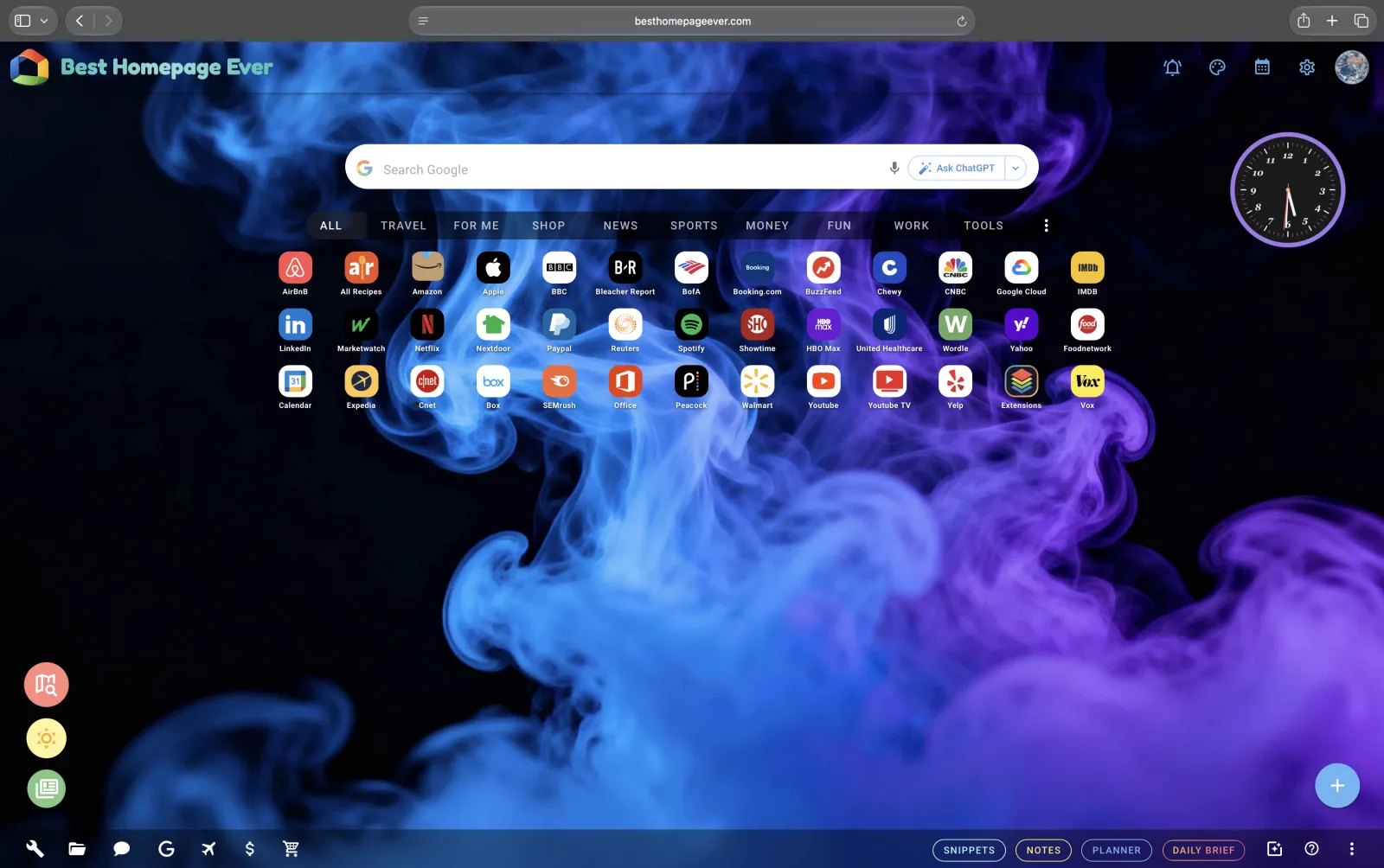Screen dimensions: 1384x868
Task: Open the Spotify shortcut icon
Action: [x=691, y=325]
